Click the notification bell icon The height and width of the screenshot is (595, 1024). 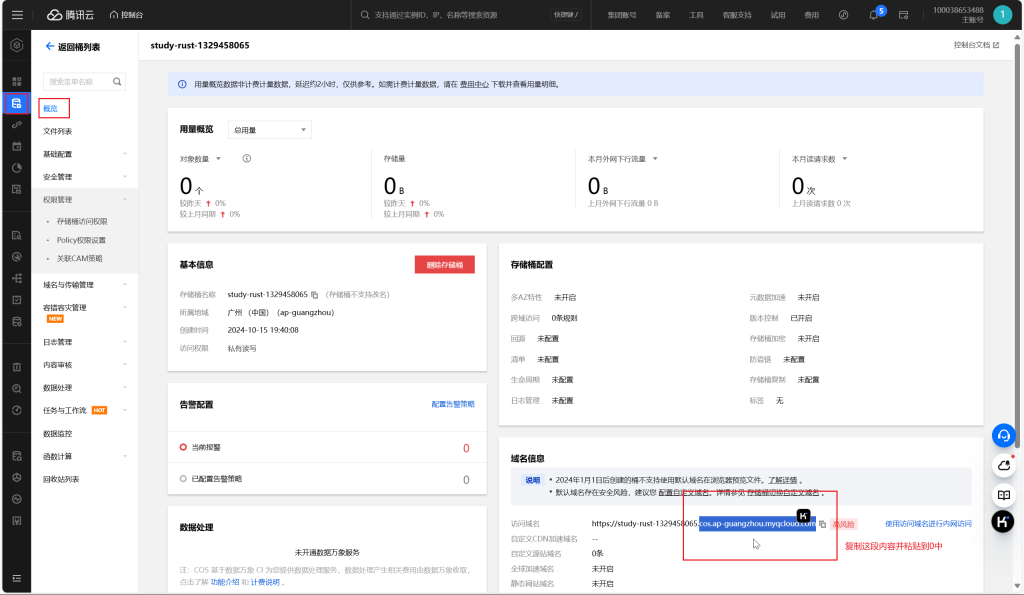pos(873,15)
